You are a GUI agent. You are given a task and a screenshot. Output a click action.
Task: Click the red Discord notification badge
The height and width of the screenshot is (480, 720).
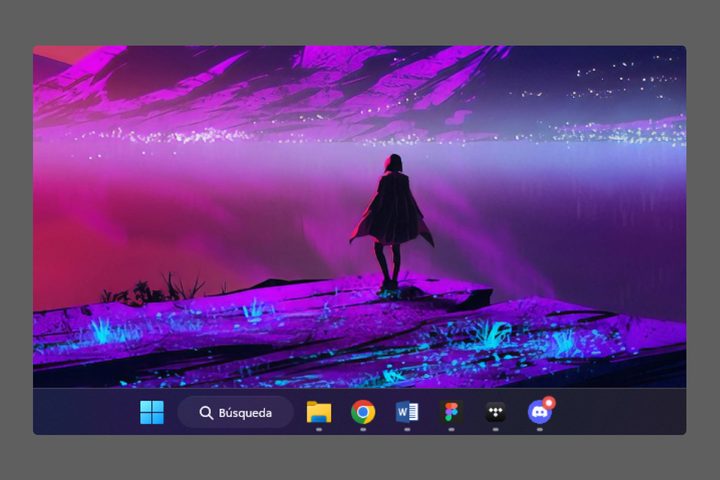[549, 402]
